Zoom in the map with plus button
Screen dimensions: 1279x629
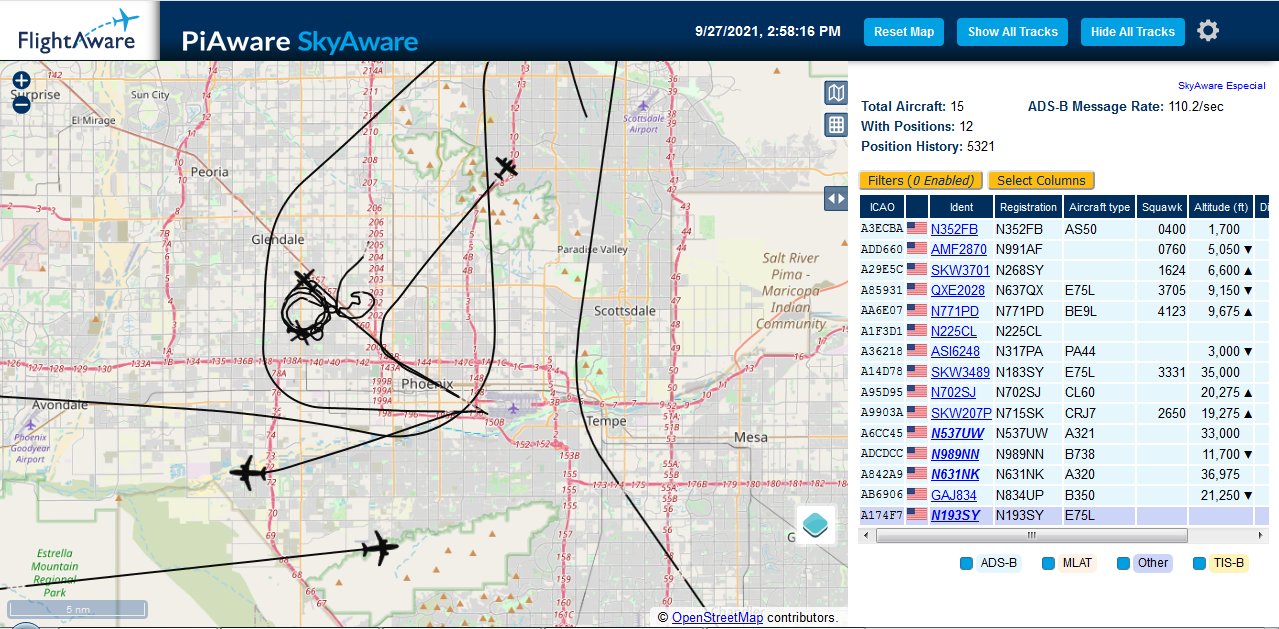coord(21,80)
